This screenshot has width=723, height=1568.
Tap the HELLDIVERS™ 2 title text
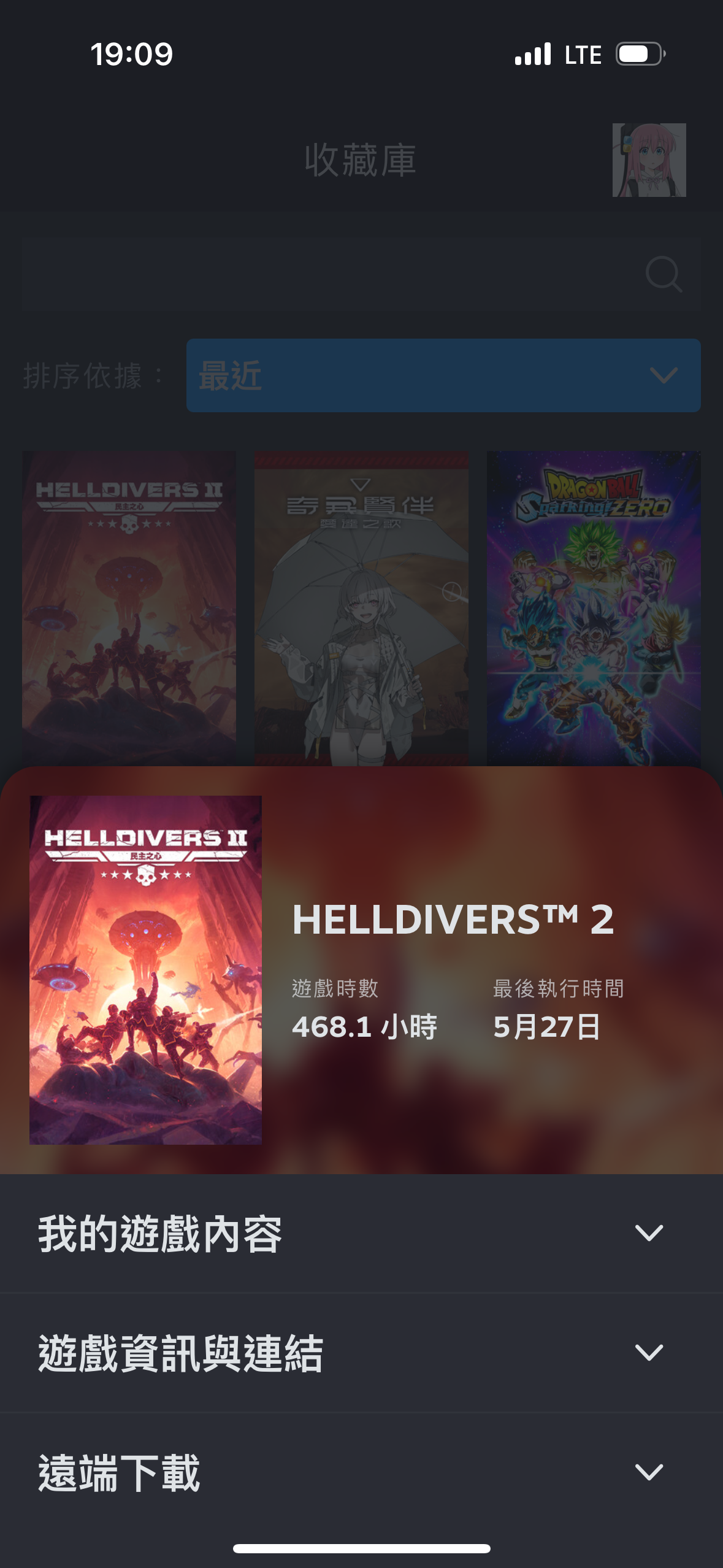(453, 920)
